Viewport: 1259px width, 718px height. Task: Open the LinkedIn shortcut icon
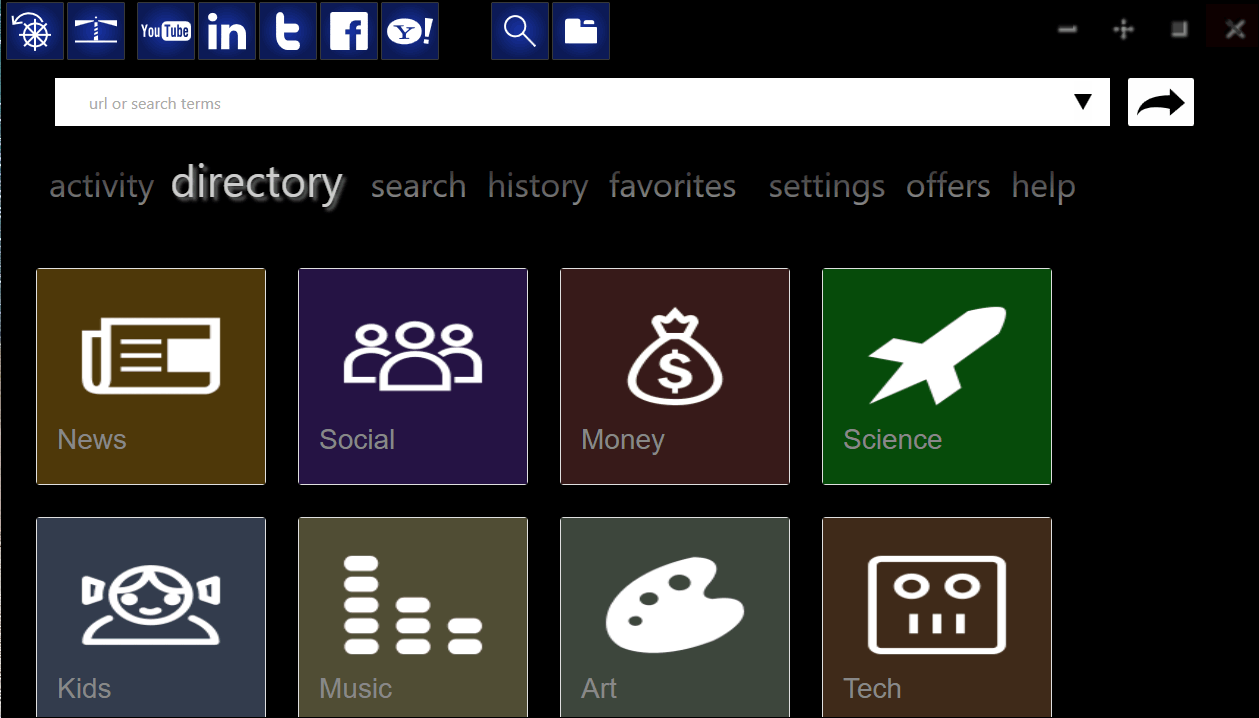click(227, 31)
